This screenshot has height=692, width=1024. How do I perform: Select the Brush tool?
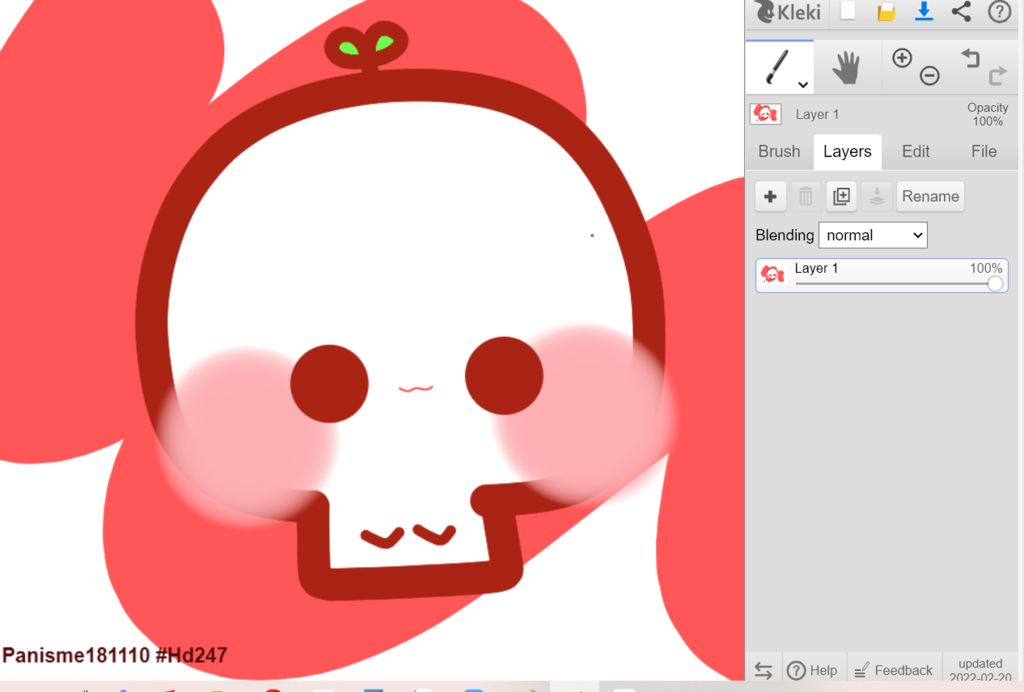[x=780, y=67]
